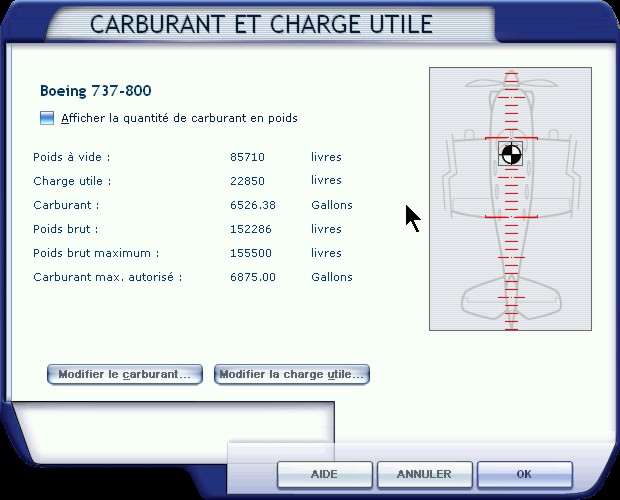Open 'Modifier la charge utile...' dialog

tap(292, 374)
